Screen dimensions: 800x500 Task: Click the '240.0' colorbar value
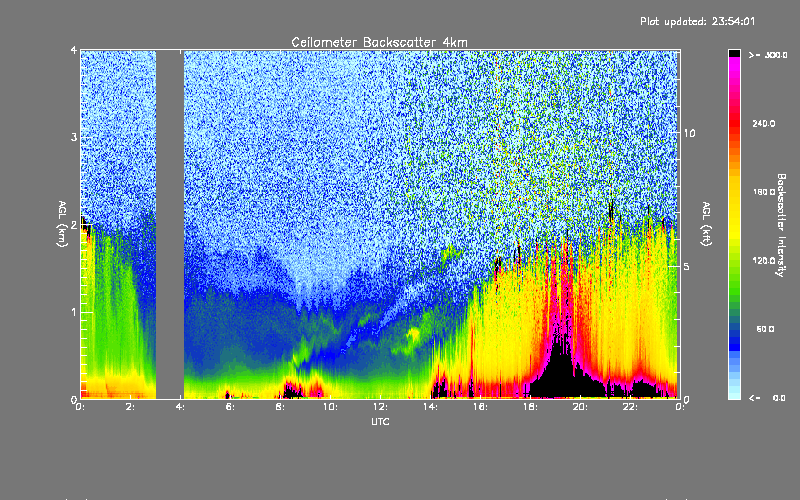coord(764,123)
